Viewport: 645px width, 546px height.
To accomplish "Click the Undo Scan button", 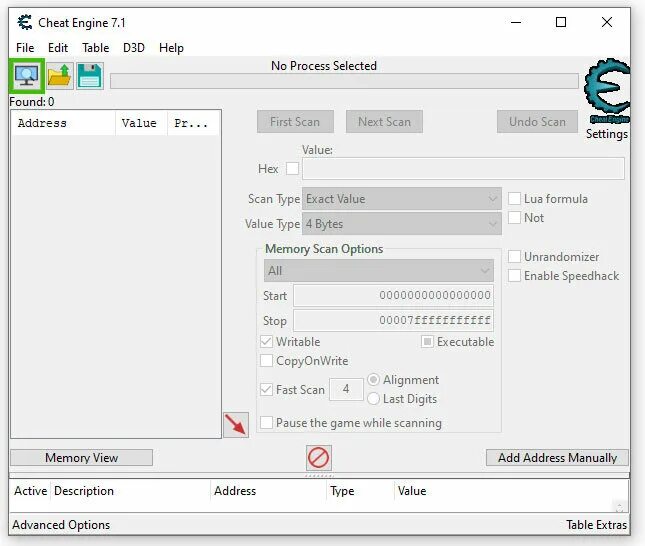I will 537,122.
